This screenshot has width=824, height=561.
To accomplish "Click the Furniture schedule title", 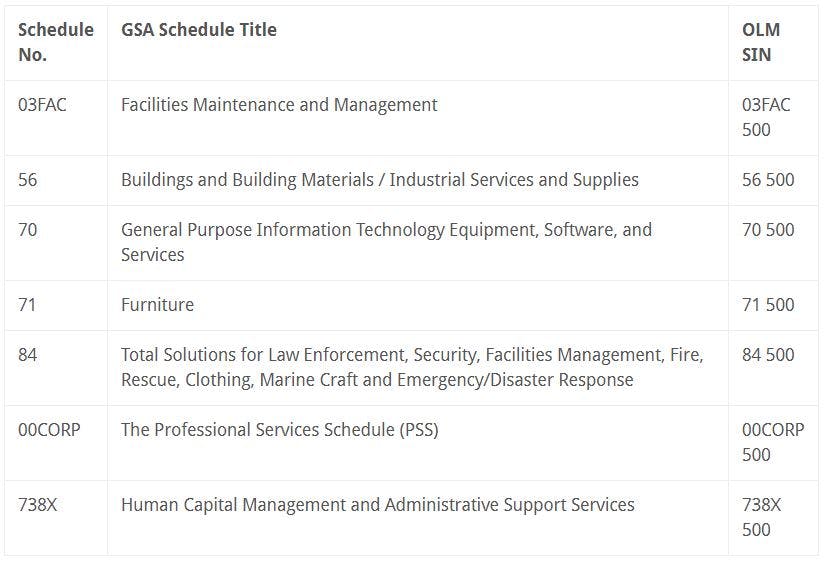I will (158, 305).
